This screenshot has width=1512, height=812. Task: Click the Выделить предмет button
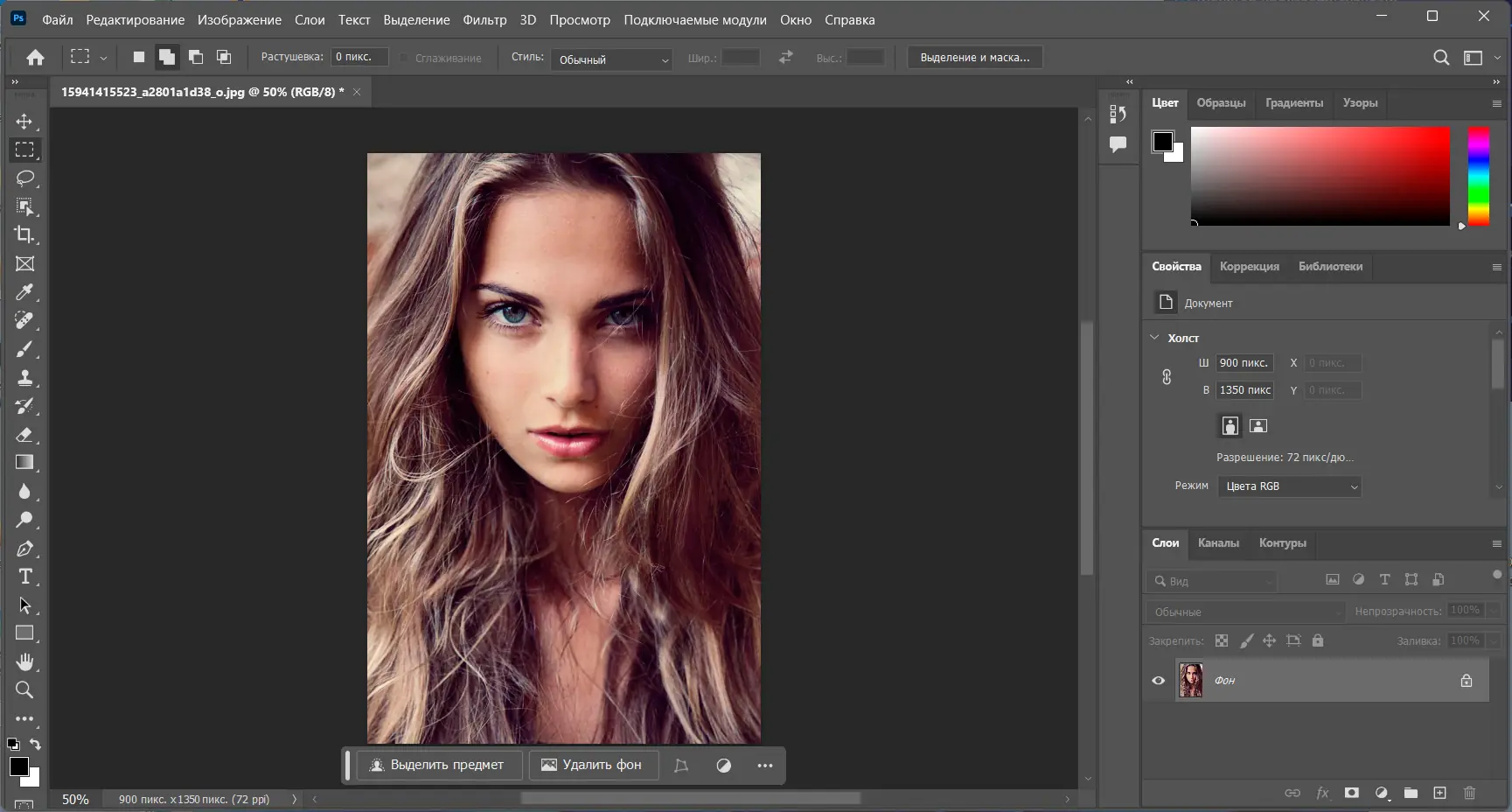pyautogui.click(x=438, y=765)
